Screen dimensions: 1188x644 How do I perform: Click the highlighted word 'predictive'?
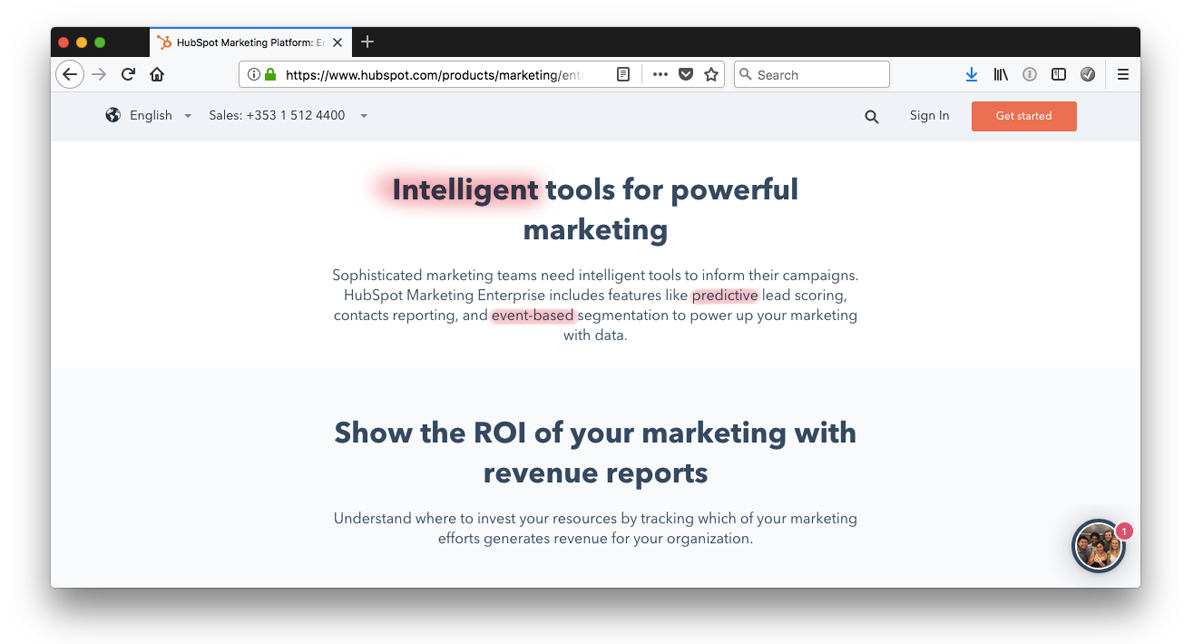tap(724, 295)
